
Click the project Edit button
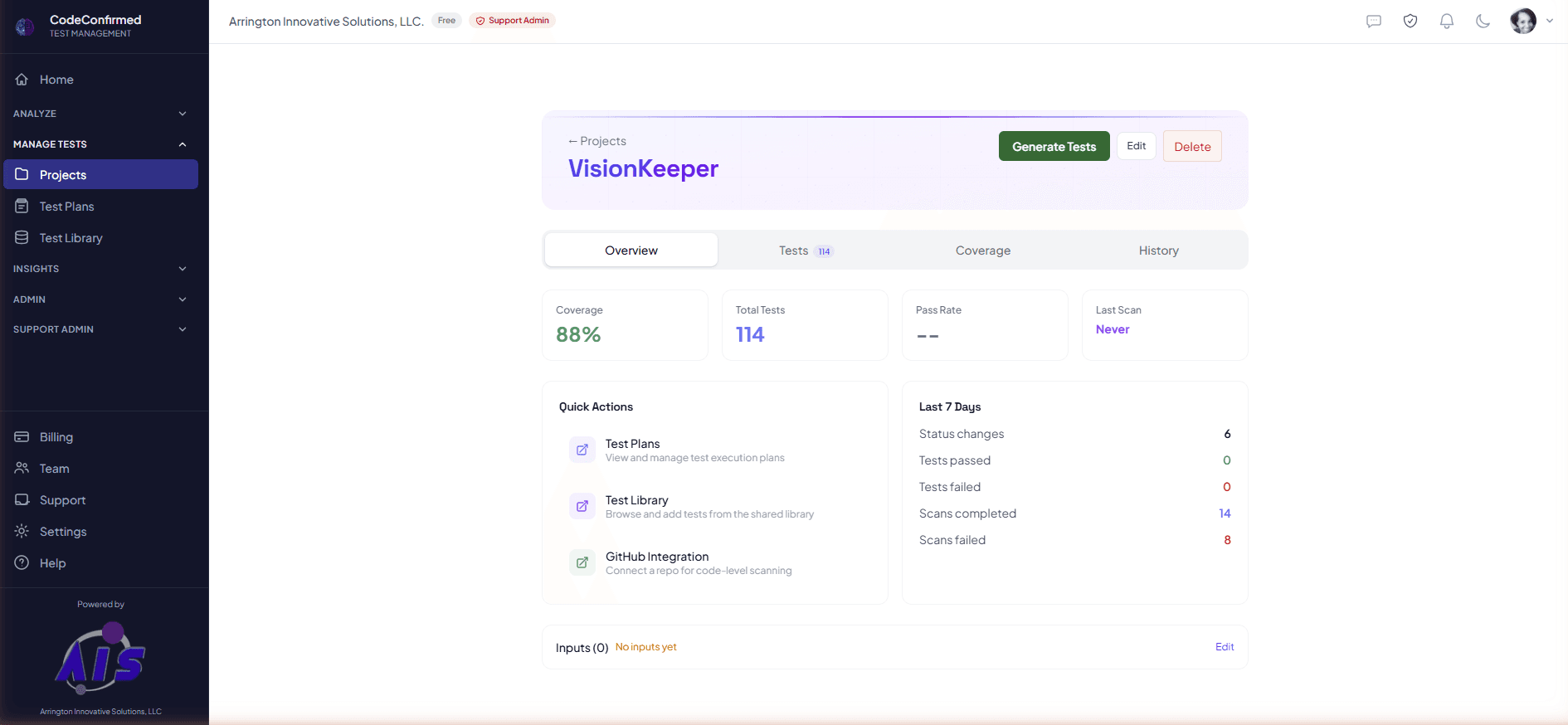point(1137,146)
